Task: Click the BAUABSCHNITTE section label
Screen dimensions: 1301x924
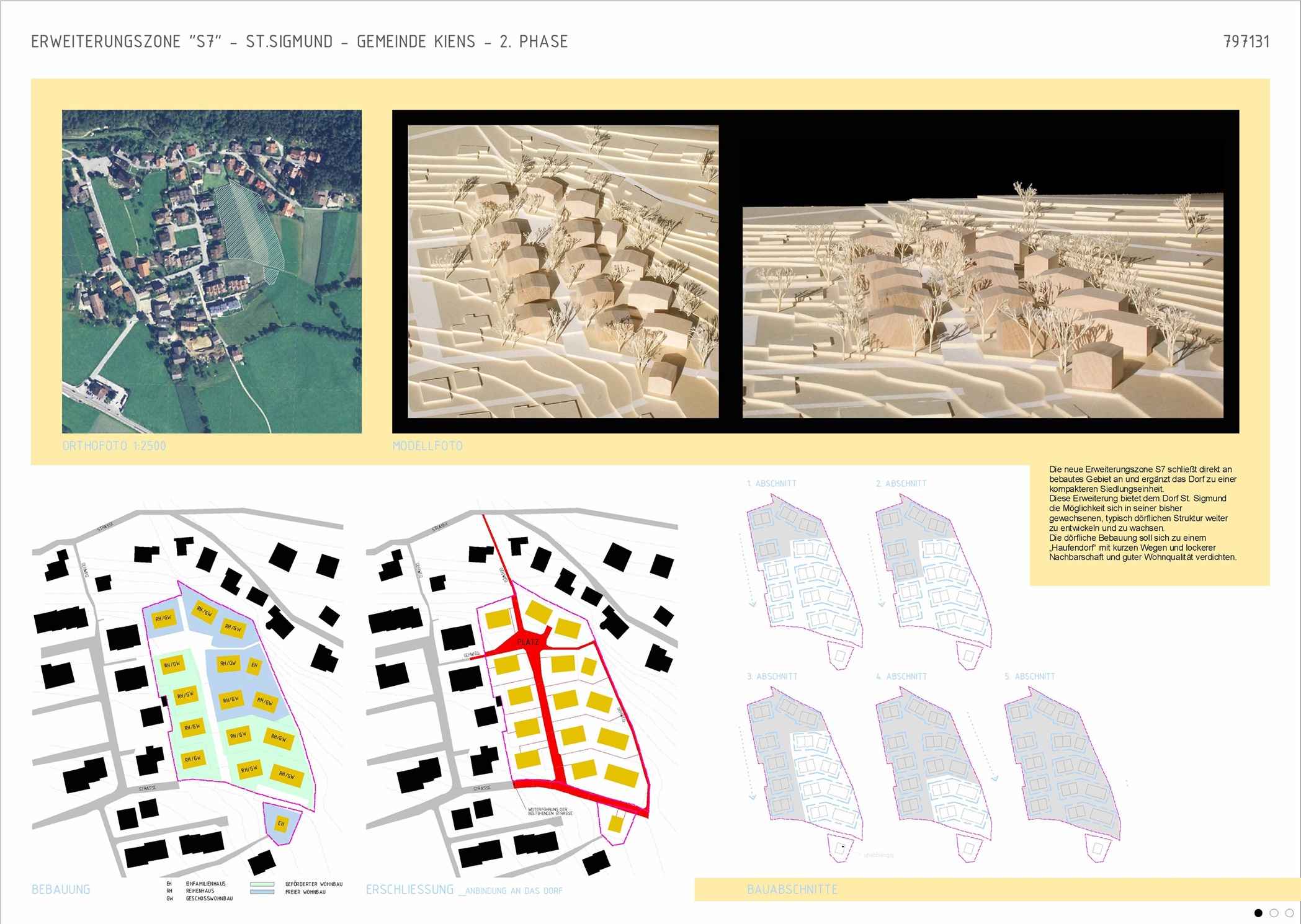Action: point(792,889)
